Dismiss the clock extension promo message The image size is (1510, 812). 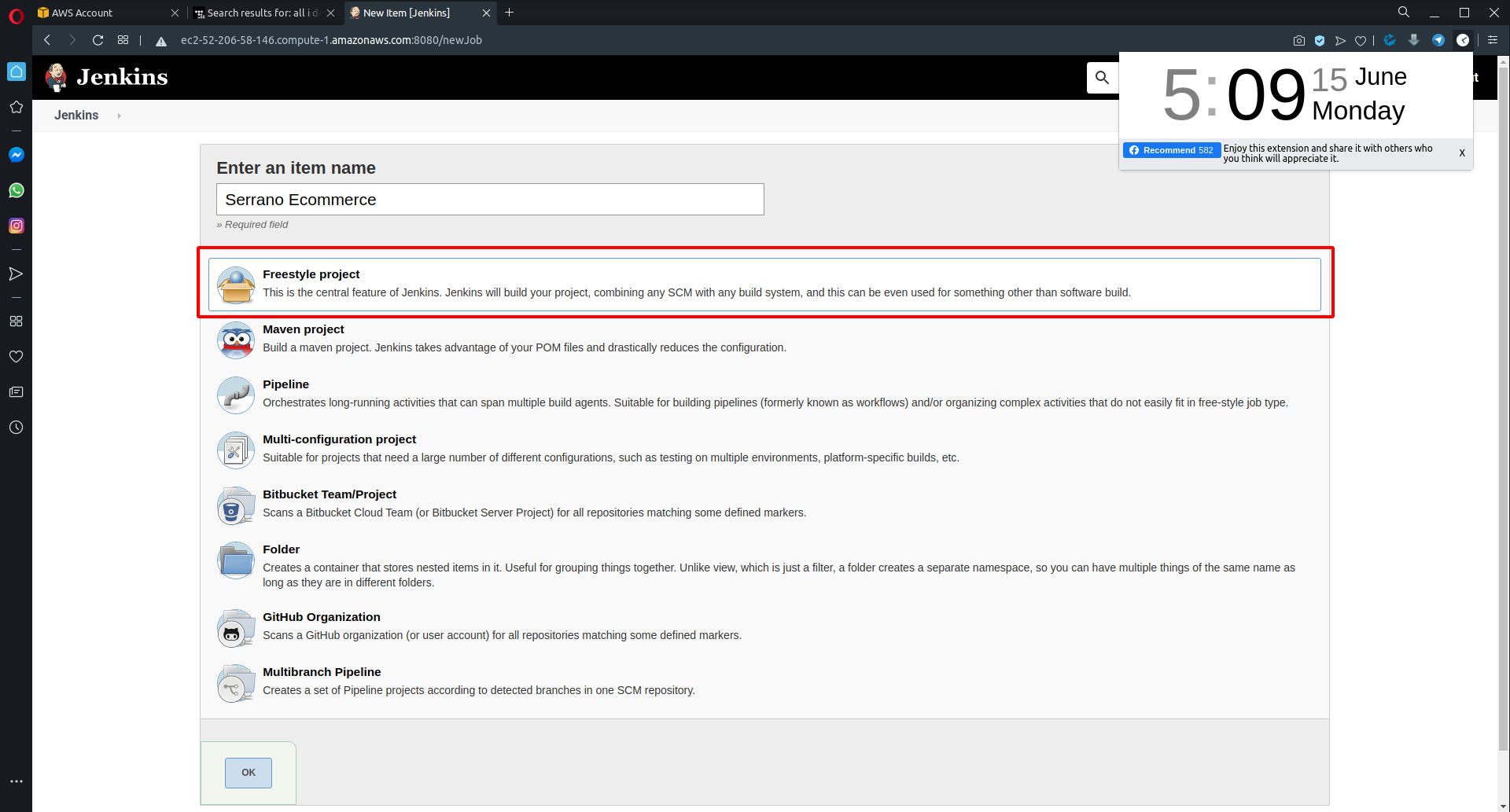(x=1462, y=153)
